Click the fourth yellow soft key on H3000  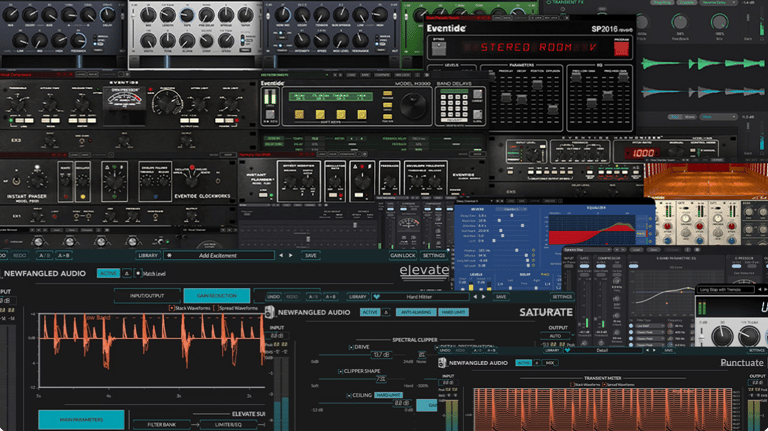[x=361, y=114]
